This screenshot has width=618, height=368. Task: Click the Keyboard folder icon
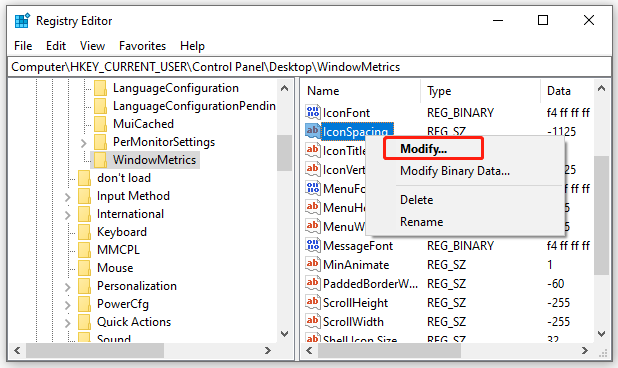[84, 232]
